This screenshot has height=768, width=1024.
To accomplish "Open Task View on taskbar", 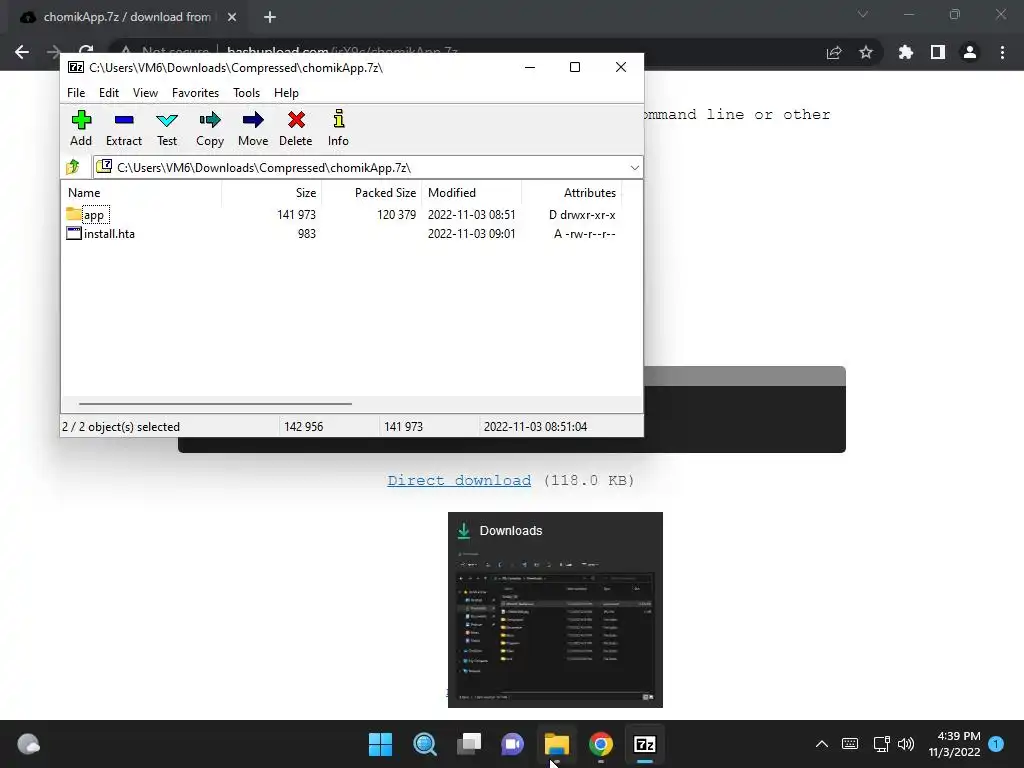I will pyautogui.click(x=469, y=744).
